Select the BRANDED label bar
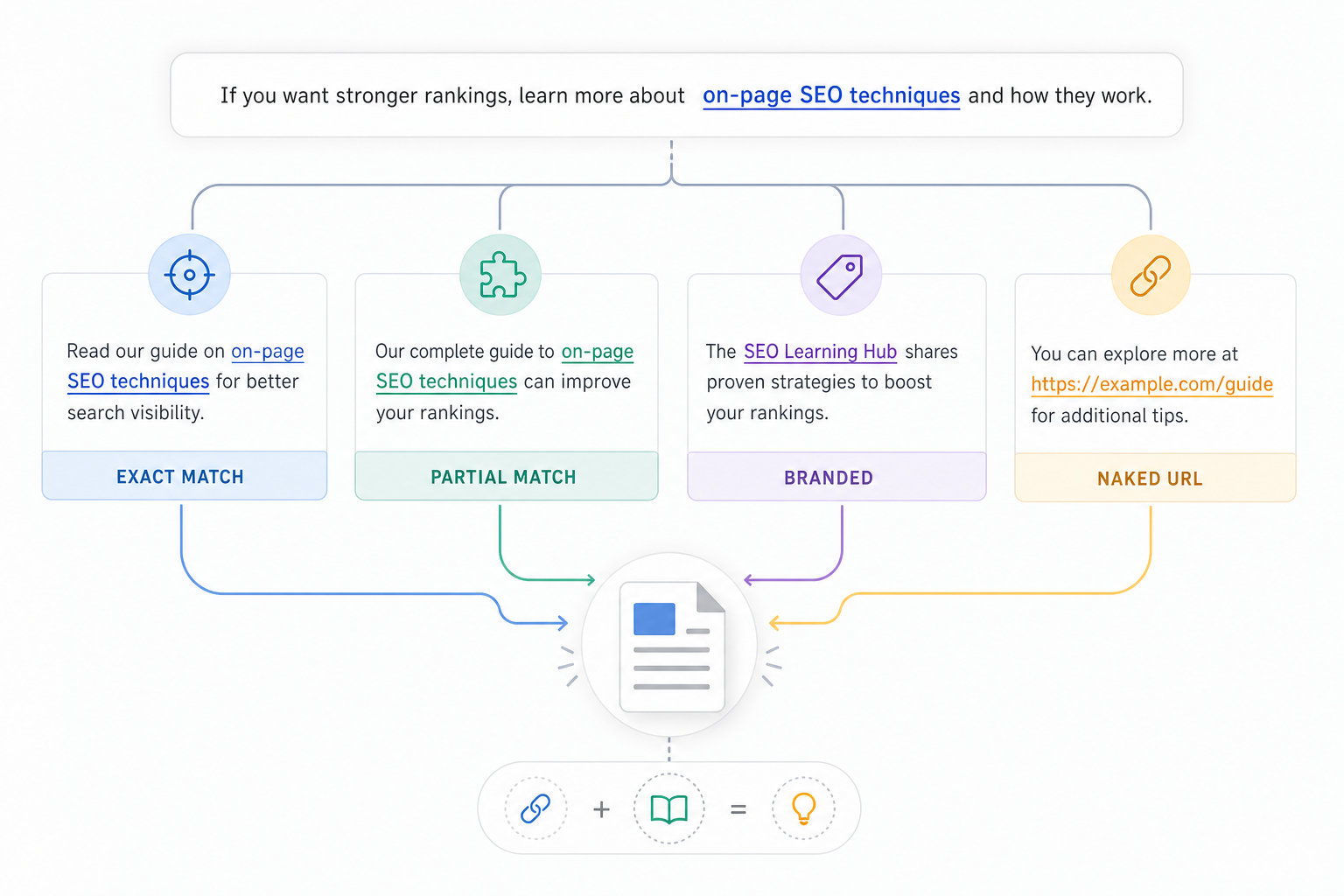 pos(836,477)
